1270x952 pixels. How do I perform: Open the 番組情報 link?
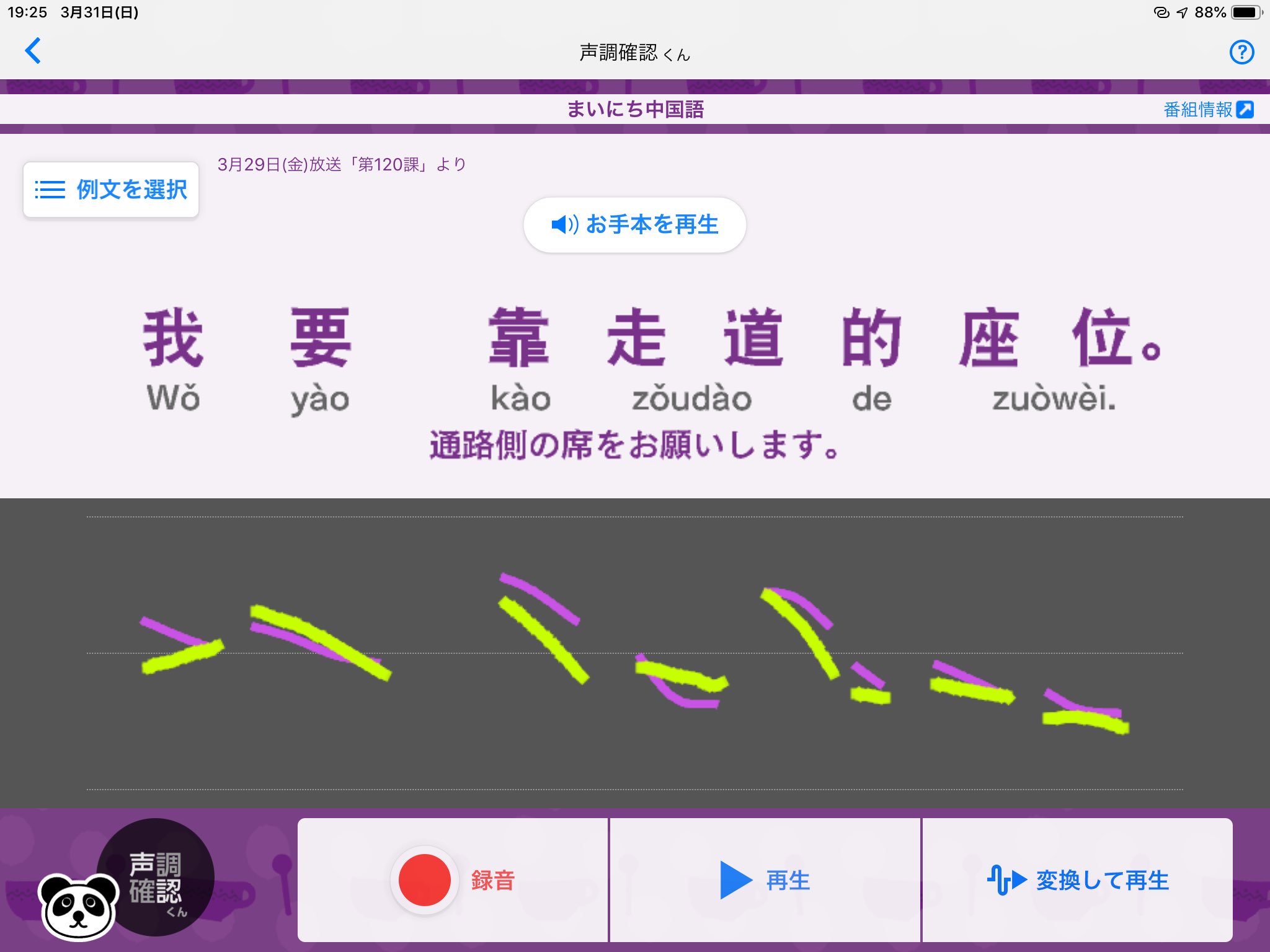coord(1197,110)
